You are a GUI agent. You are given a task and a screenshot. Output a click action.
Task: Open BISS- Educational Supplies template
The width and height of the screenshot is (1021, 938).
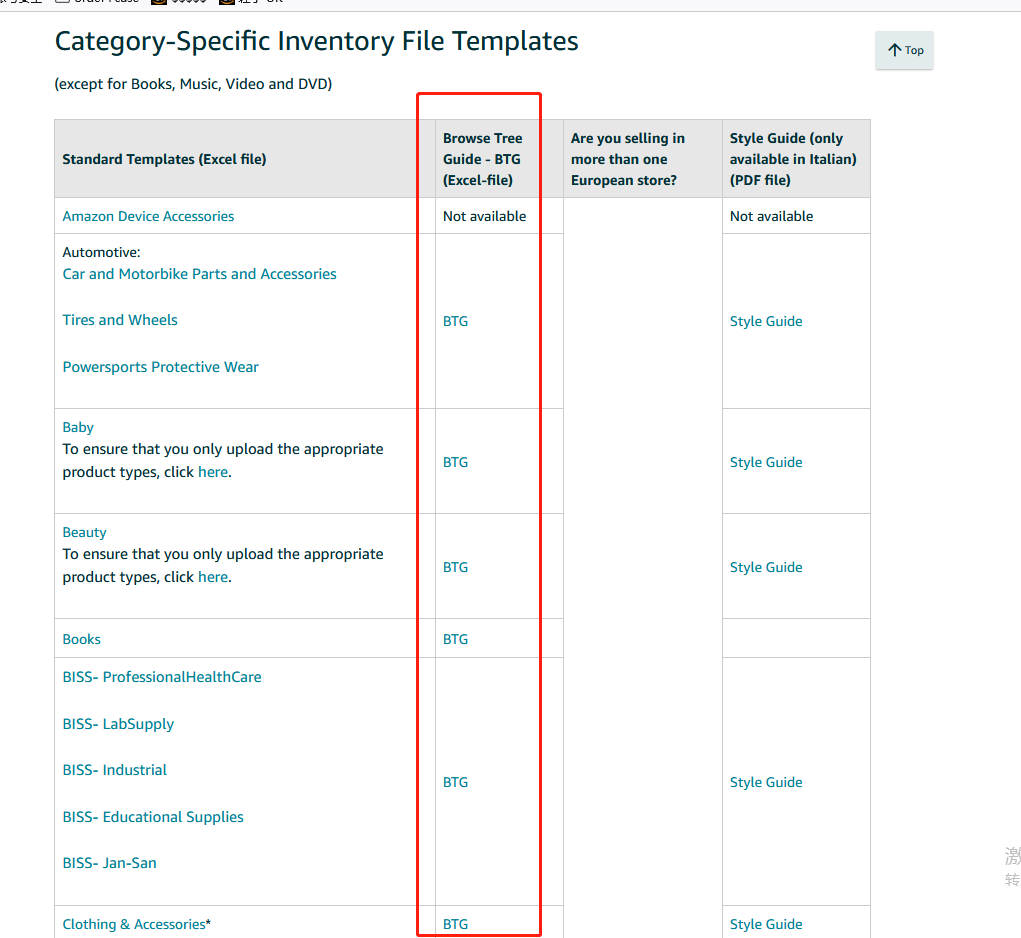pos(153,817)
